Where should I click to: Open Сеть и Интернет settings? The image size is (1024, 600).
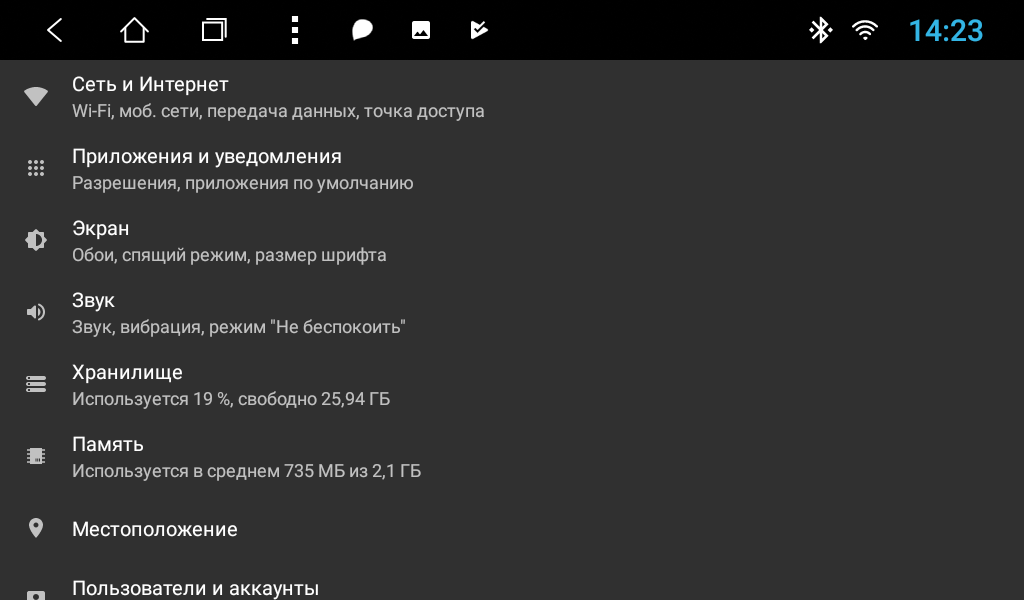point(512,97)
